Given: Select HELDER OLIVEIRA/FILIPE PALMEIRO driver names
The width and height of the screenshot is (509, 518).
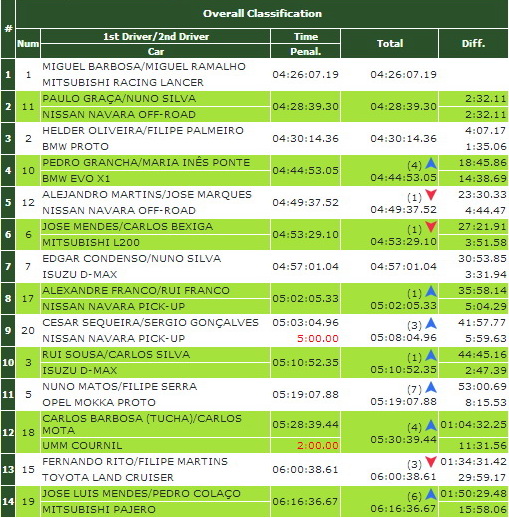Looking at the screenshot, I should pos(143,130).
